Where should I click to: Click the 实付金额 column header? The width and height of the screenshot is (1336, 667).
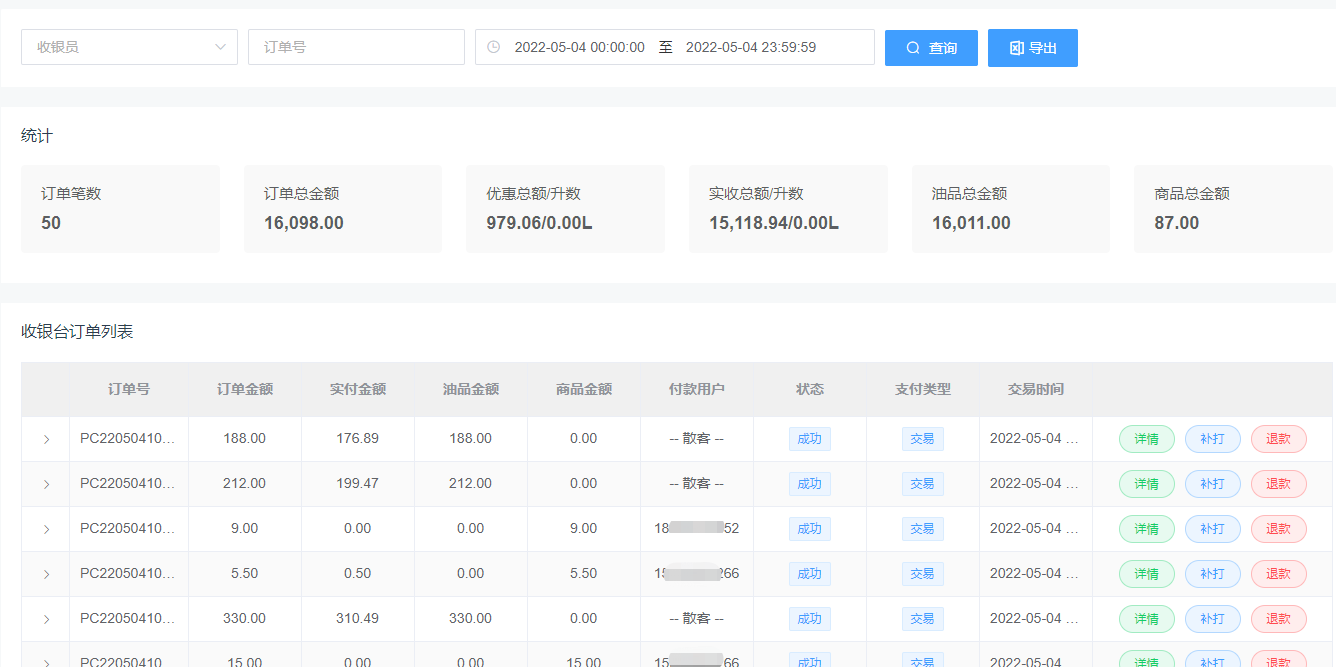click(358, 389)
